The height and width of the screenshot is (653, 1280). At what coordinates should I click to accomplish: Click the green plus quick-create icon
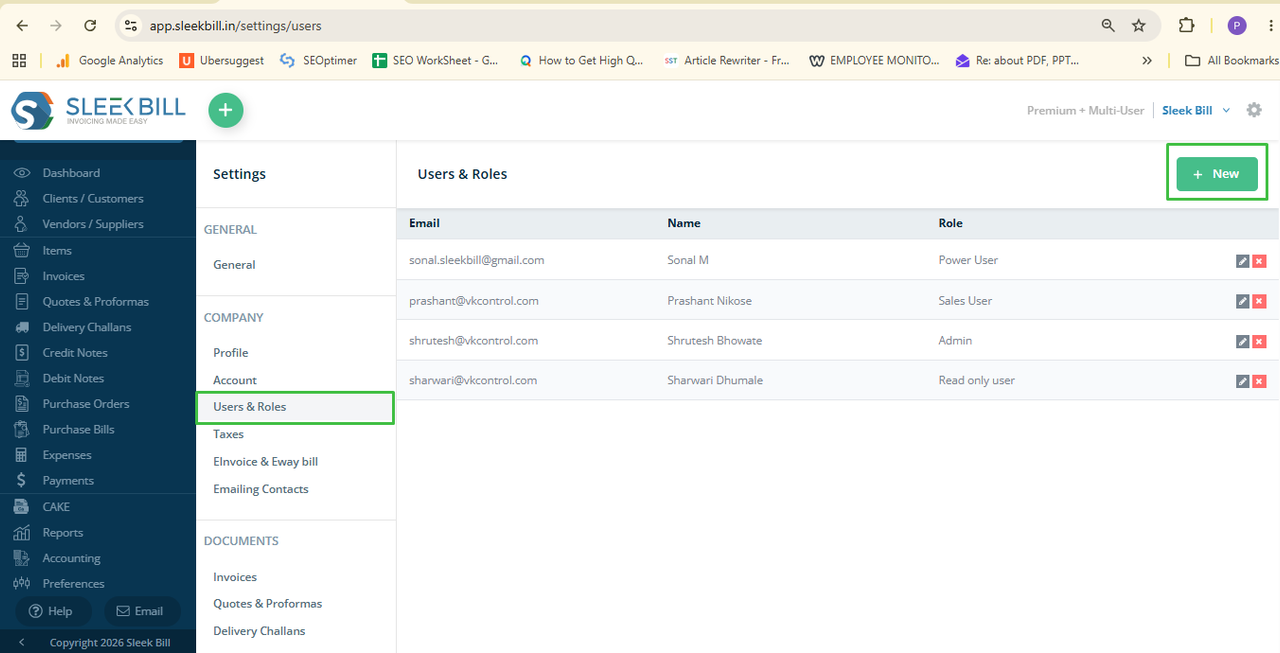226,110
